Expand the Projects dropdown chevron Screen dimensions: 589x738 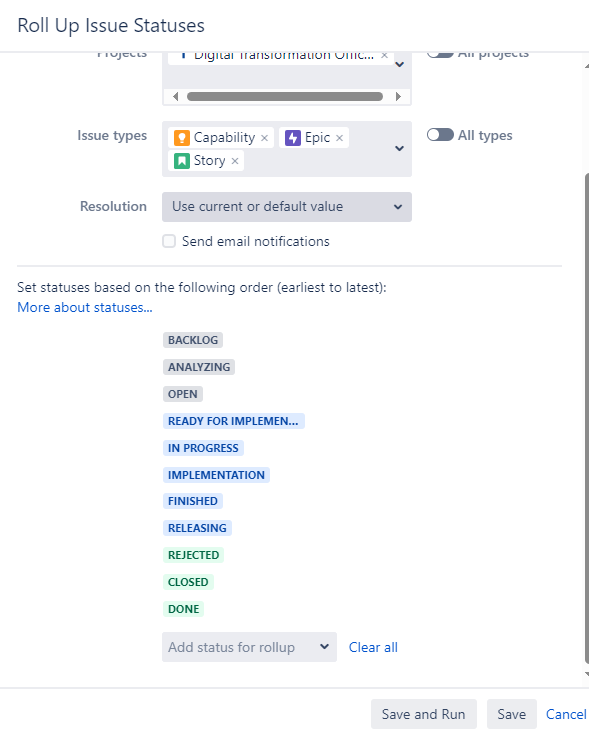pyautogui.click(x=399, y=64)
